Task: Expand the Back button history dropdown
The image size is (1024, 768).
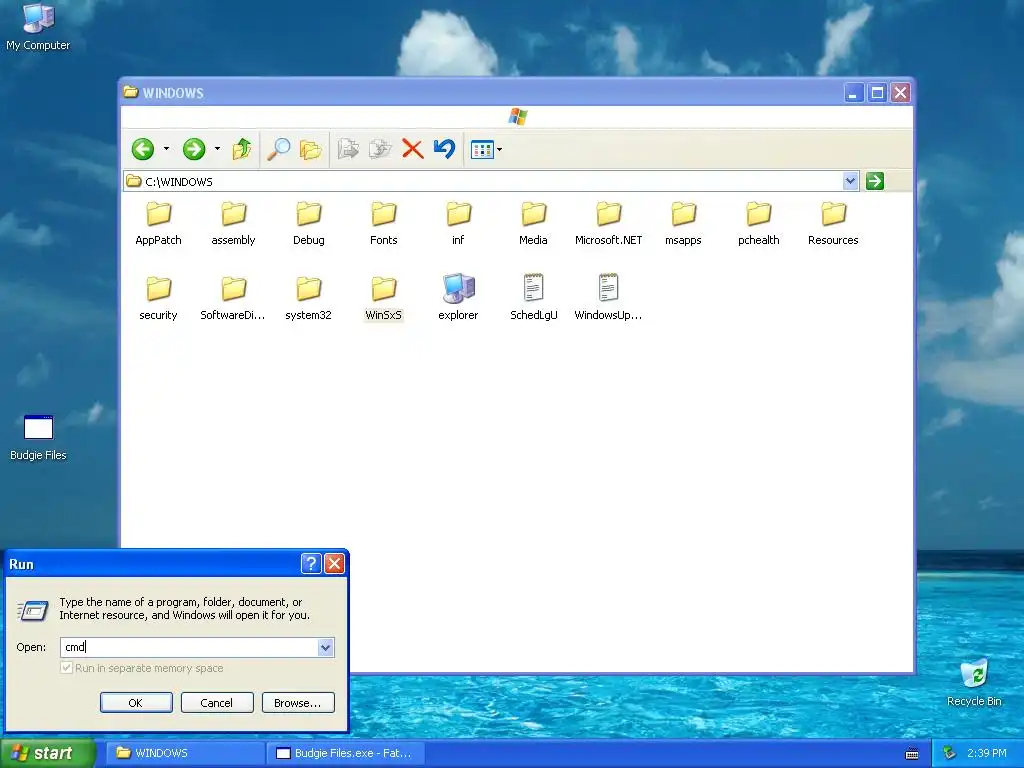Action: tap(167, 150)
